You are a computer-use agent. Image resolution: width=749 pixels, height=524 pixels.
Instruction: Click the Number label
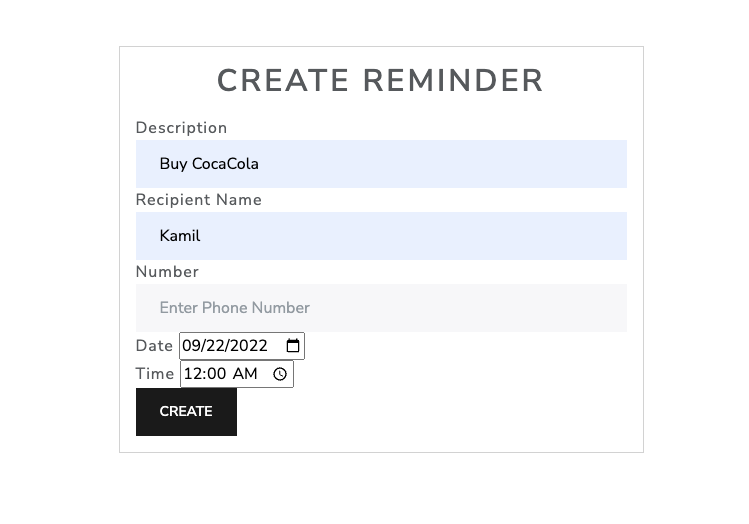point(167,272)
